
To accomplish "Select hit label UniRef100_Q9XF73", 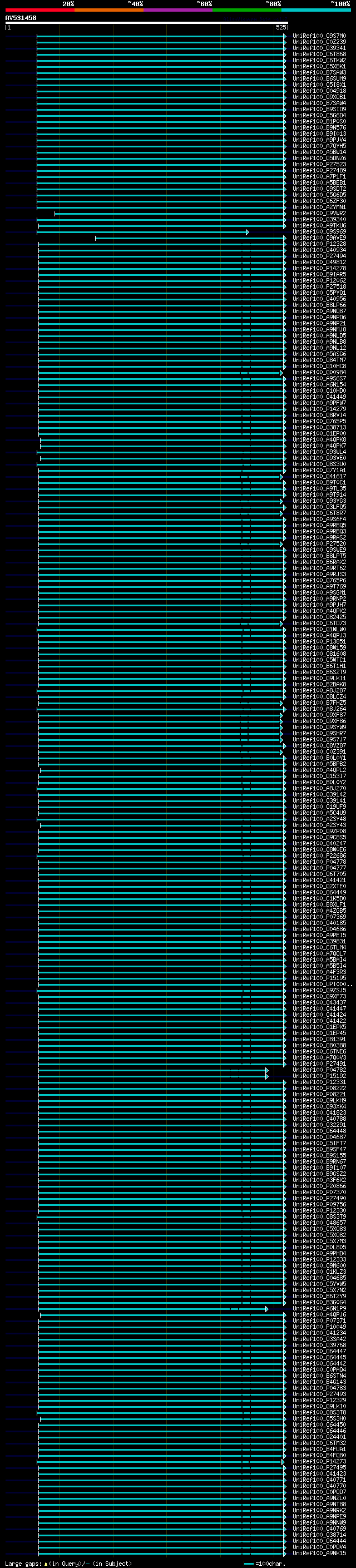I will [319, 996].
